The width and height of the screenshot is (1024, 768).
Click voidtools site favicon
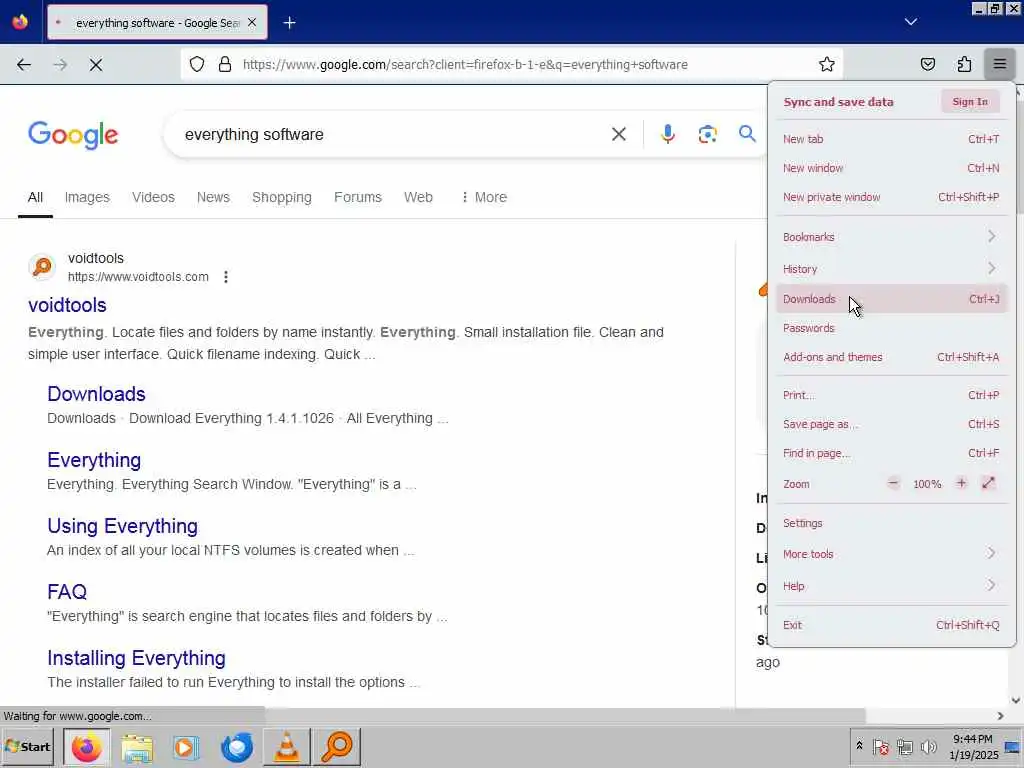[42, 266]
